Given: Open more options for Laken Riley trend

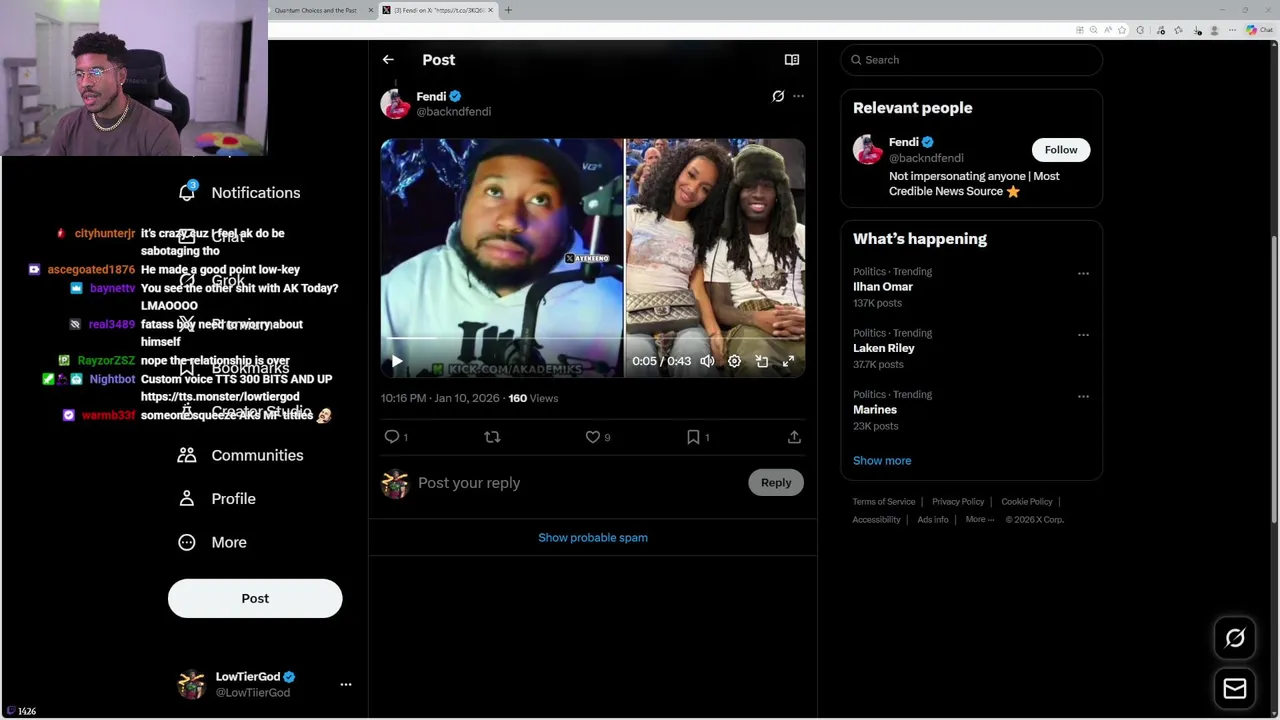Looking at the screenshot, I should (1083, 335).
